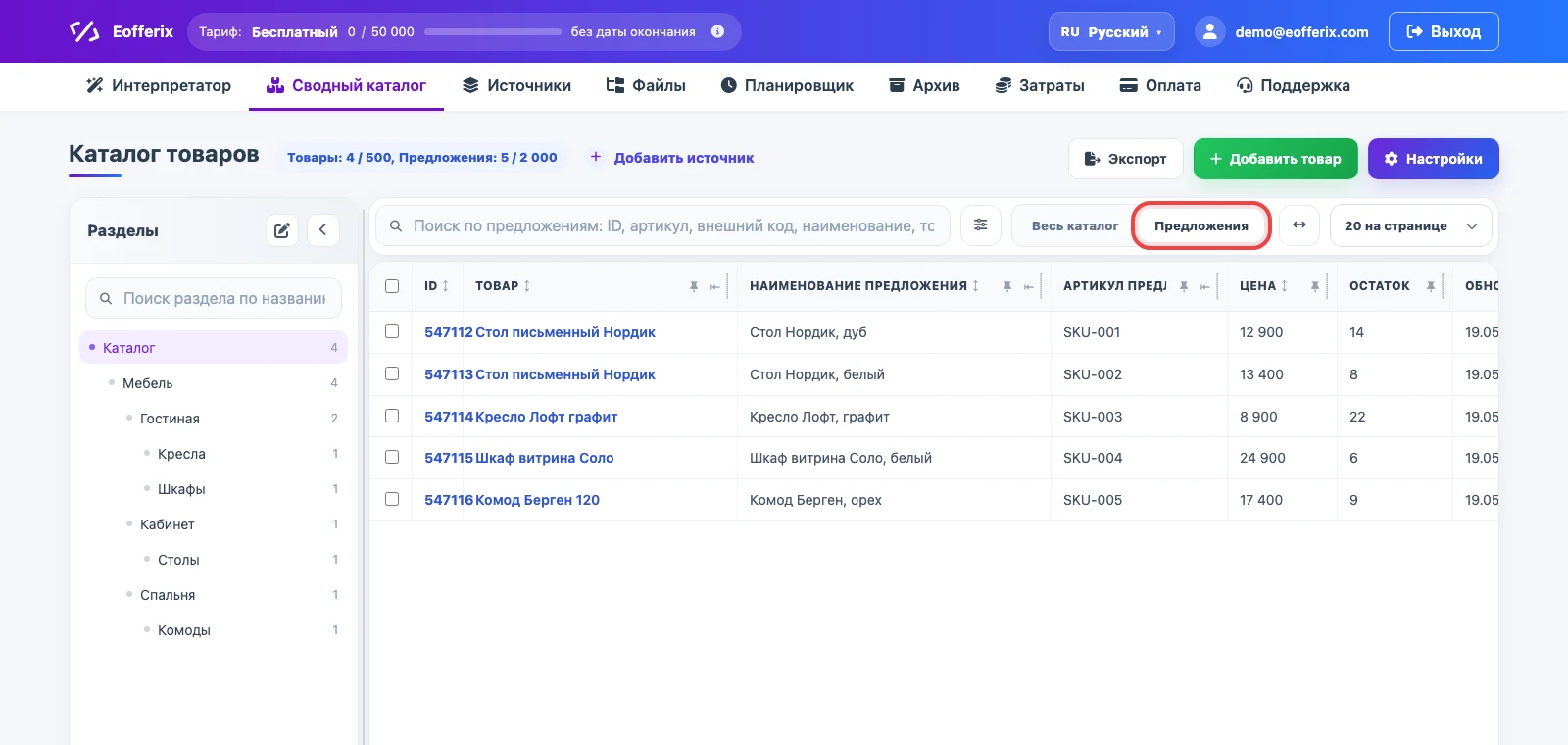Focus the section name search field
Screen dimensions: 1568x745
coord(214,298)
